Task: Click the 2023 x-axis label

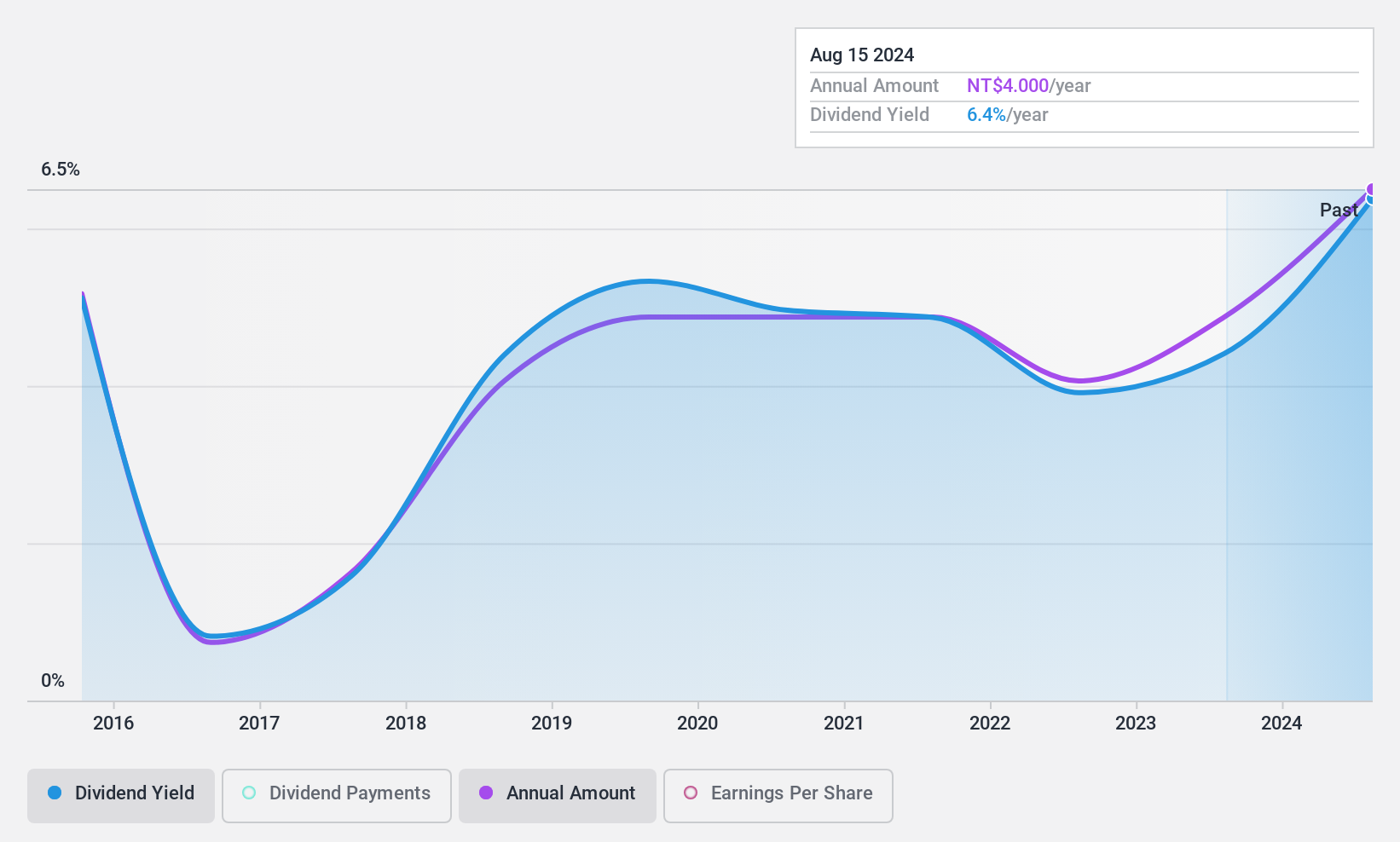Action: [x=1136, y=724]
